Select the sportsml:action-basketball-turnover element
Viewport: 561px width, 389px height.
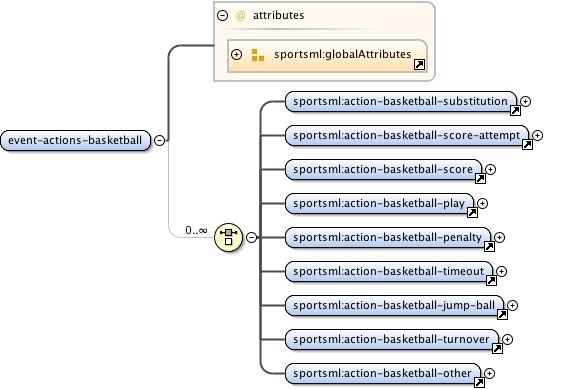pos(392,339)
